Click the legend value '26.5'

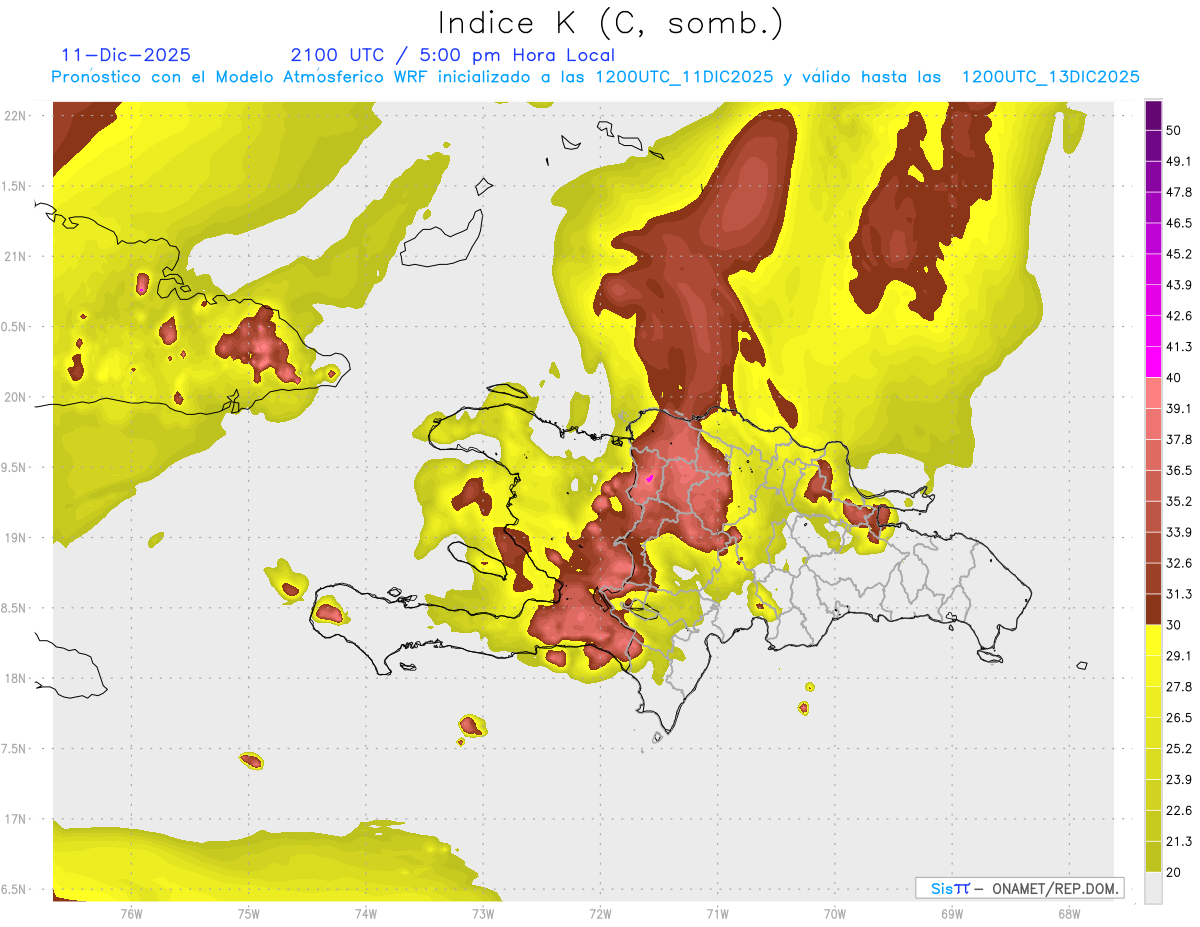1179,717
